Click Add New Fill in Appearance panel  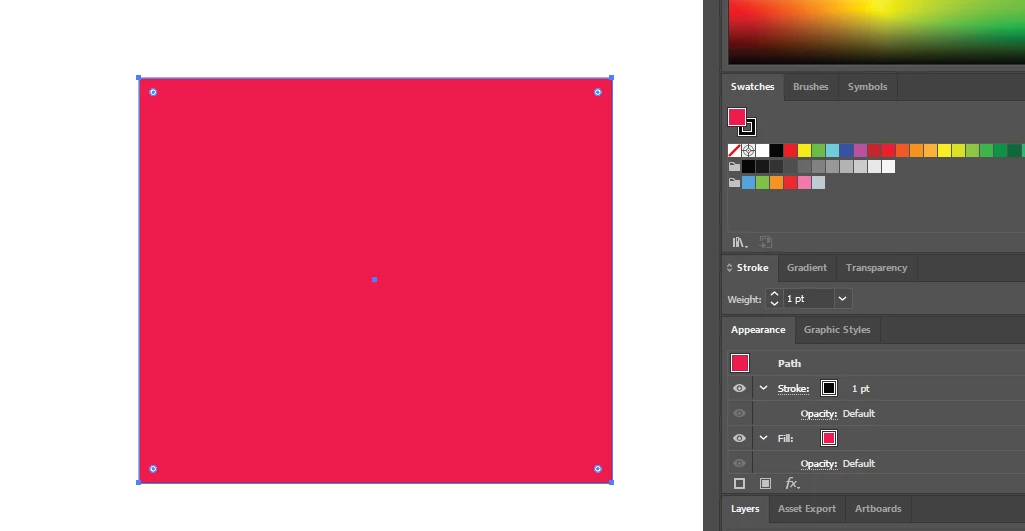[x=765, y=483]
